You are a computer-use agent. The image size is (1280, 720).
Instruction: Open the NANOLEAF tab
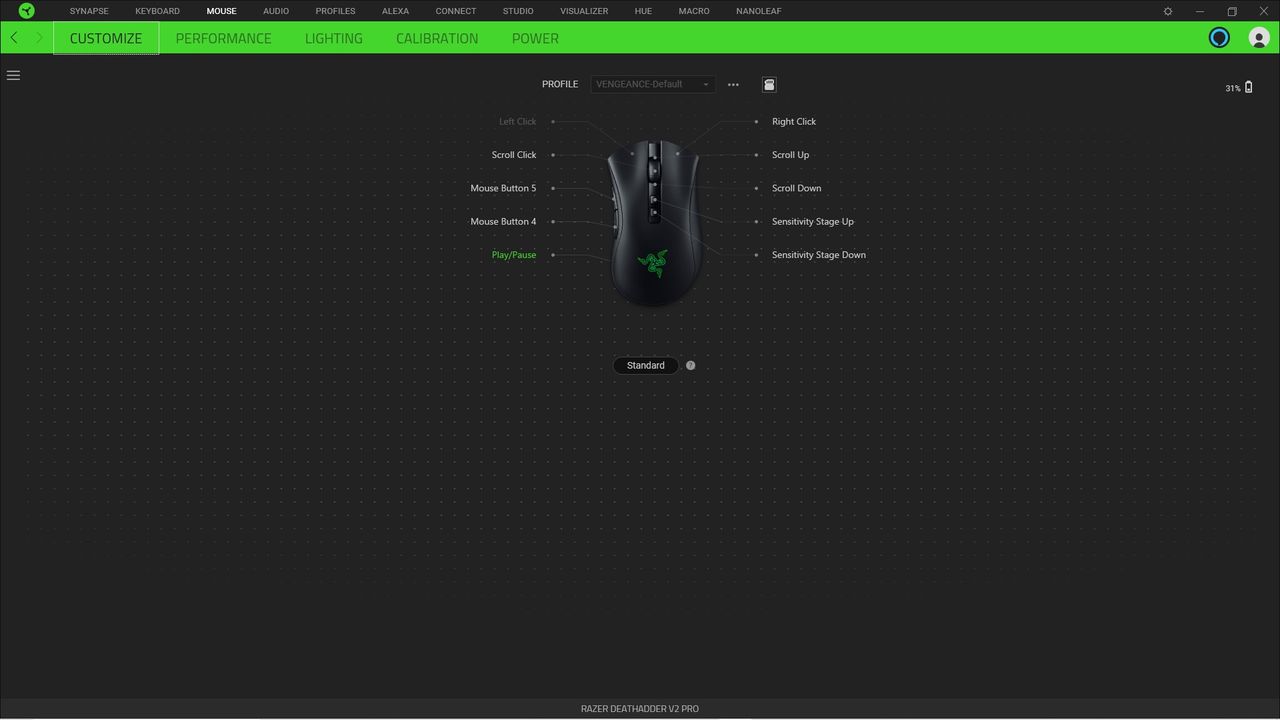tap(759, 11)
